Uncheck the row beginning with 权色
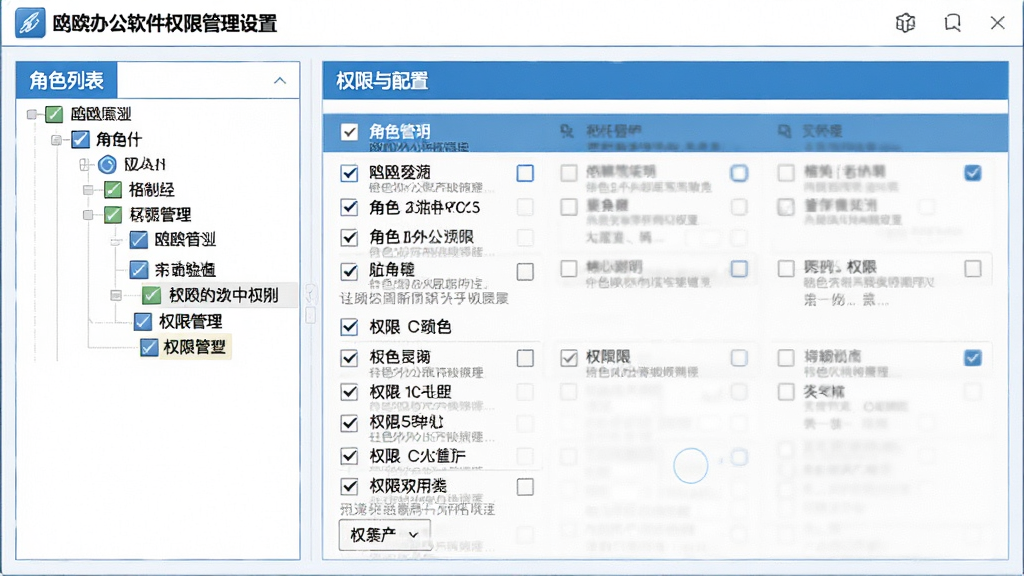1024x576 pixels. 349,357
